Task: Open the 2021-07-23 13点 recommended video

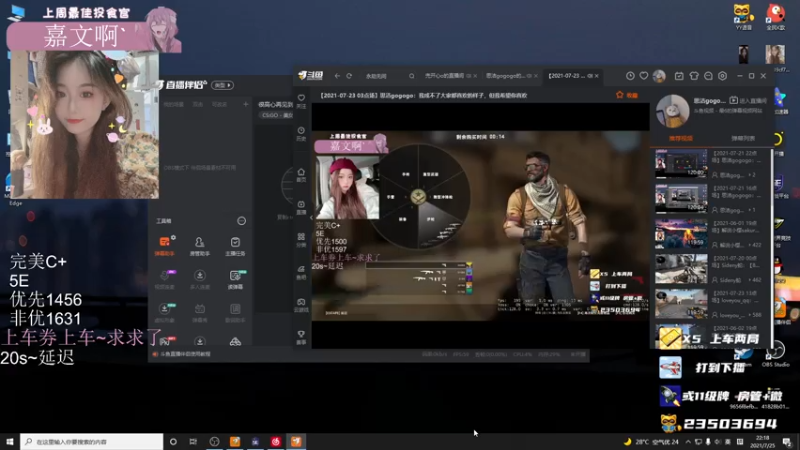Action: [x=681, y=304]
